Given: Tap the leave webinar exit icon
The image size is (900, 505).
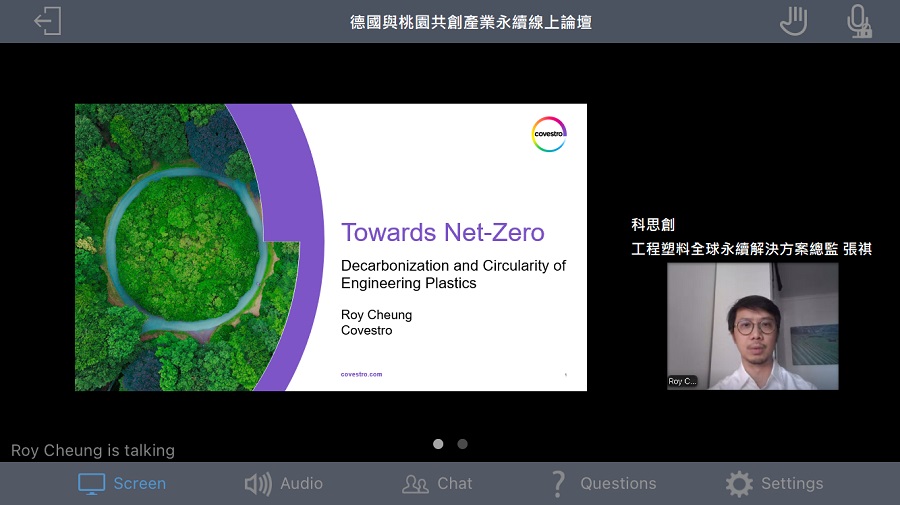Looking at the screenshot, I should pos(48,21).
